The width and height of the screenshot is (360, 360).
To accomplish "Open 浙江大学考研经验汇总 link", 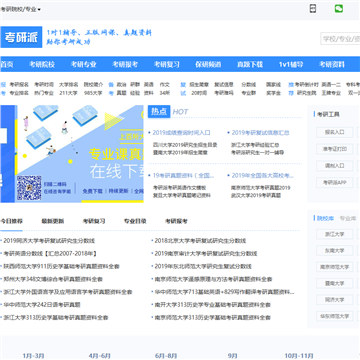I will (255, 145).
